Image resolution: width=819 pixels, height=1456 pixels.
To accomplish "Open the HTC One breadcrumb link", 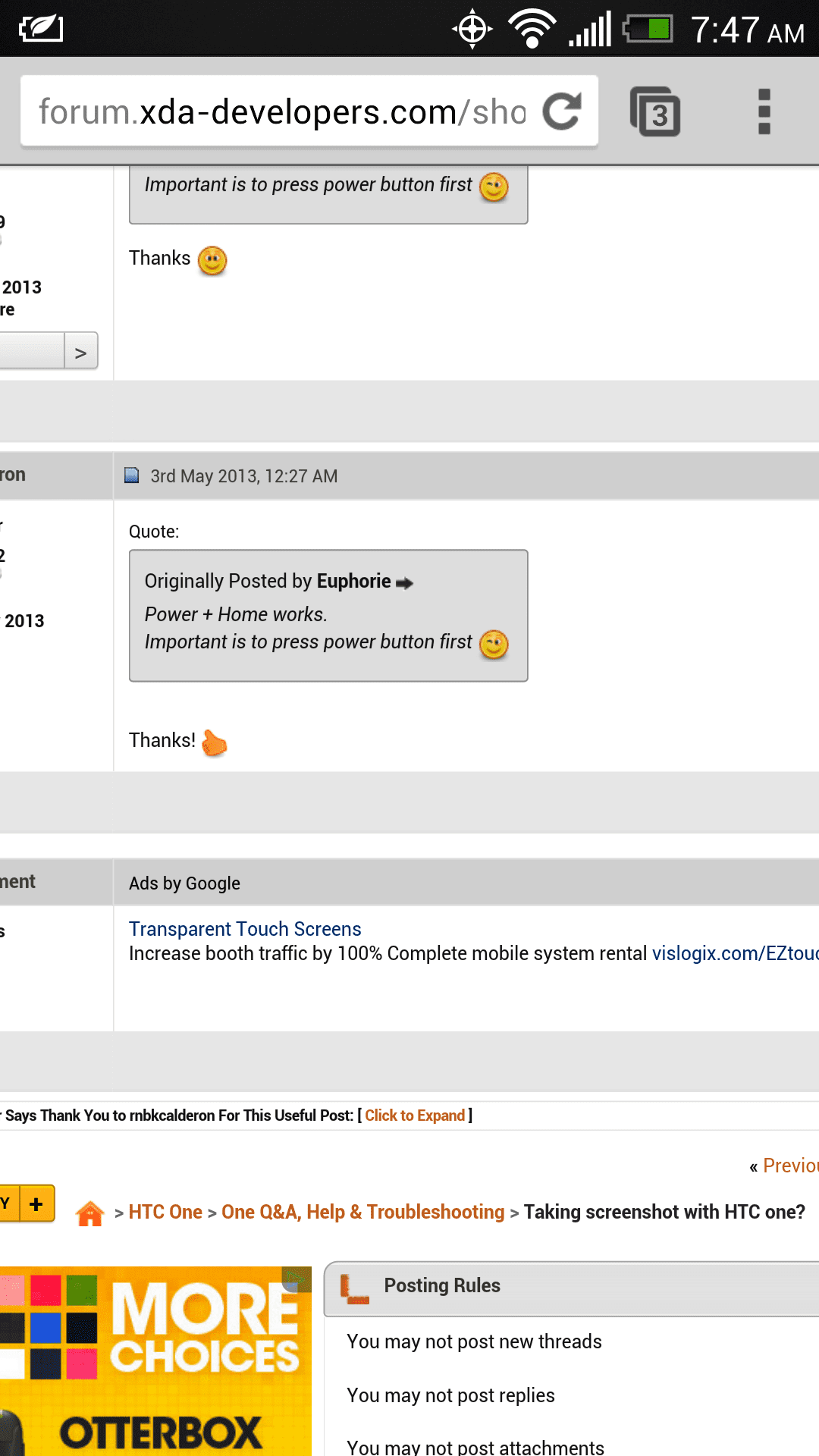I will pos(165,1213).
